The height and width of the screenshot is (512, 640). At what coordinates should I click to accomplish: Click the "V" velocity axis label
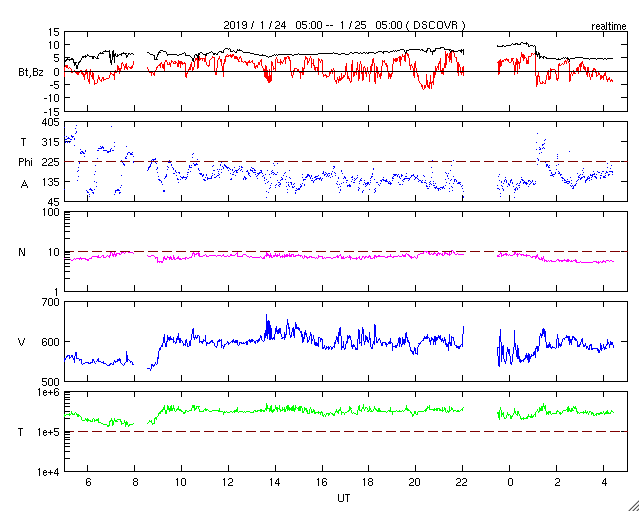[x=22, y=342]
